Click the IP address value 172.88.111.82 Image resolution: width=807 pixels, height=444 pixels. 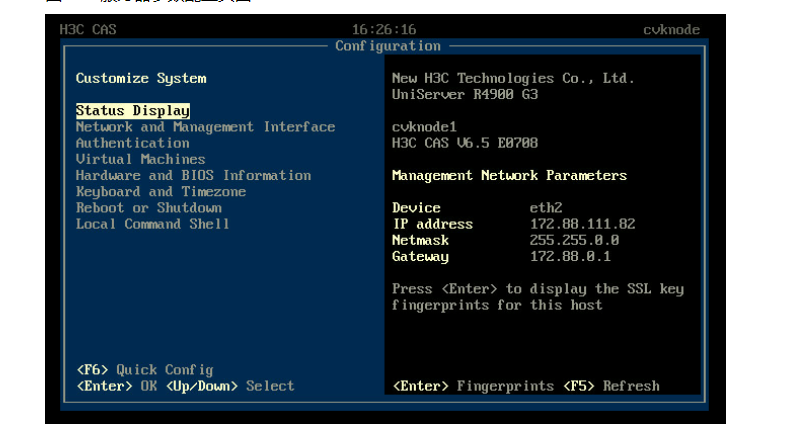click(582, 224)
